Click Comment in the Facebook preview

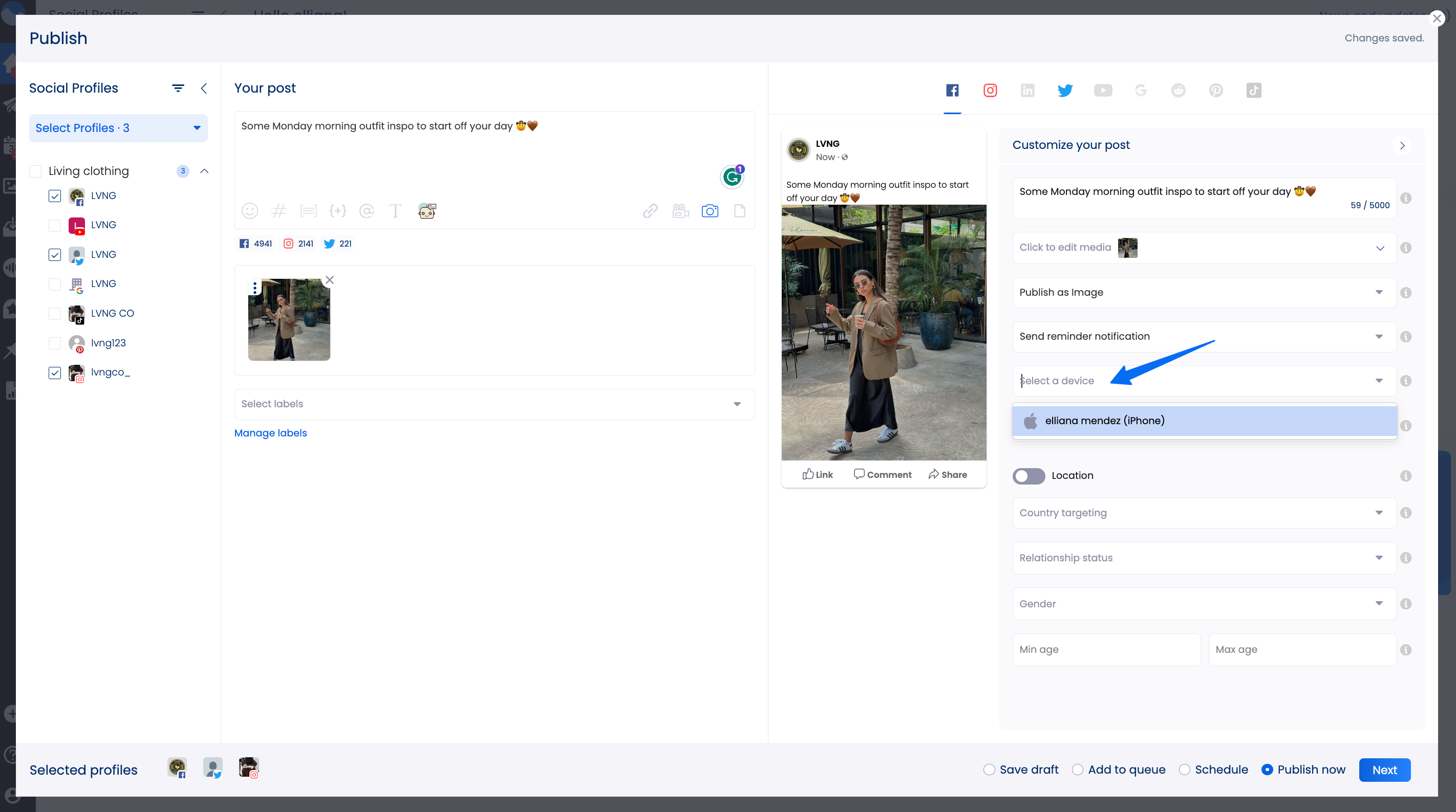882,474
